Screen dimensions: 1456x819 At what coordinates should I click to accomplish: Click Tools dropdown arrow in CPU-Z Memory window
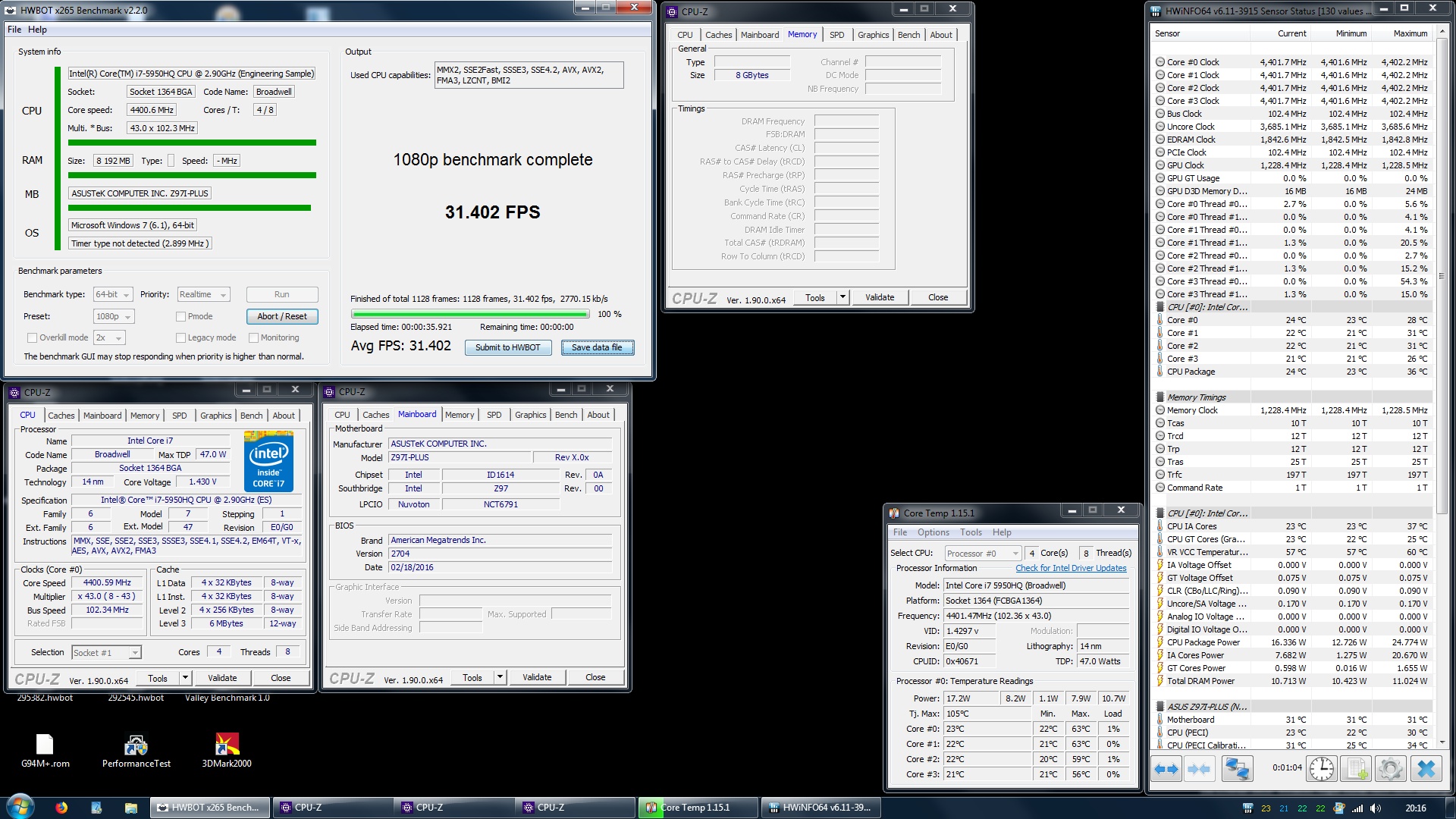coord(843,297)
